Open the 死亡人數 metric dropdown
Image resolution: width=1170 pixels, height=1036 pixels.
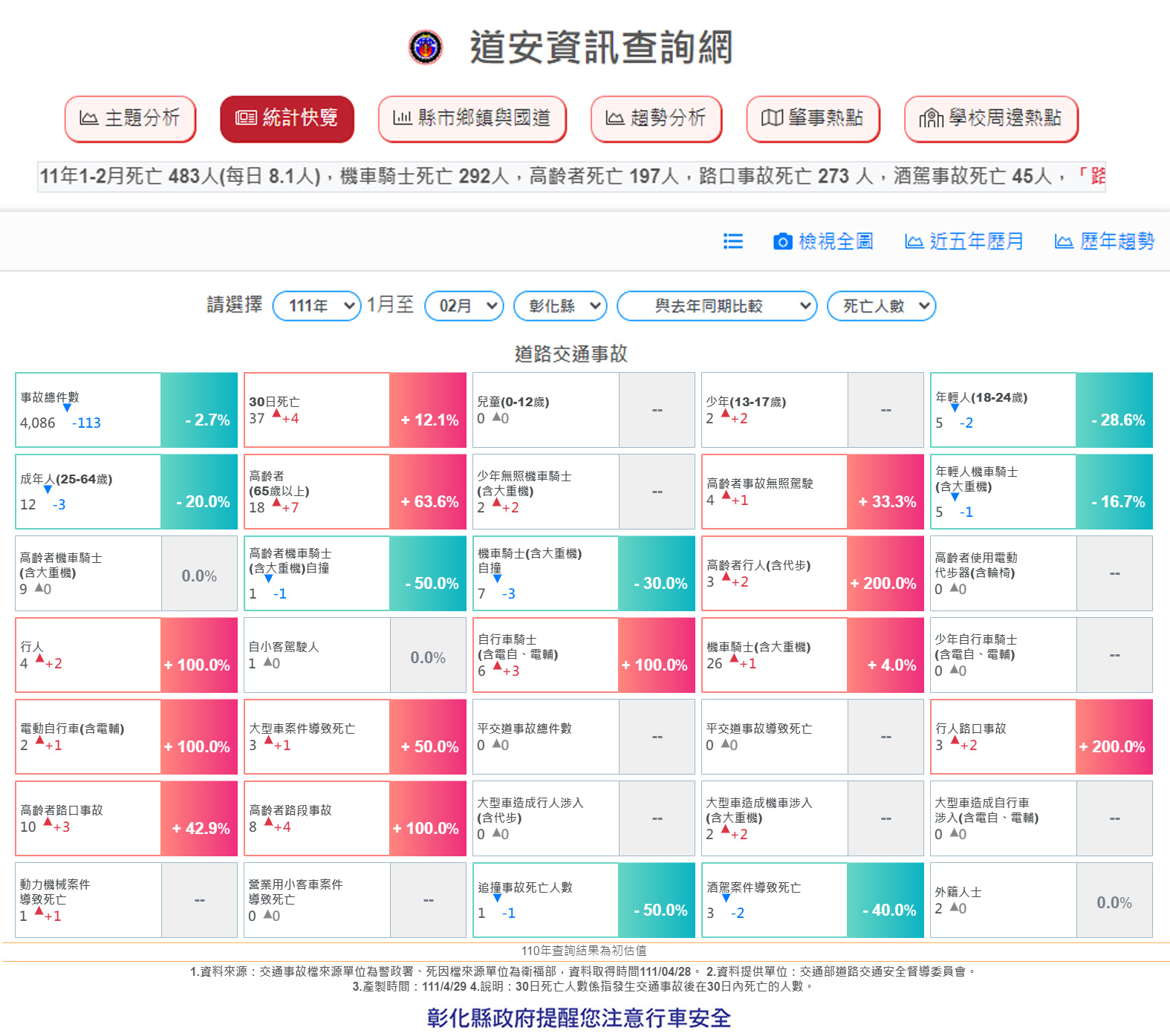point(881,306)
